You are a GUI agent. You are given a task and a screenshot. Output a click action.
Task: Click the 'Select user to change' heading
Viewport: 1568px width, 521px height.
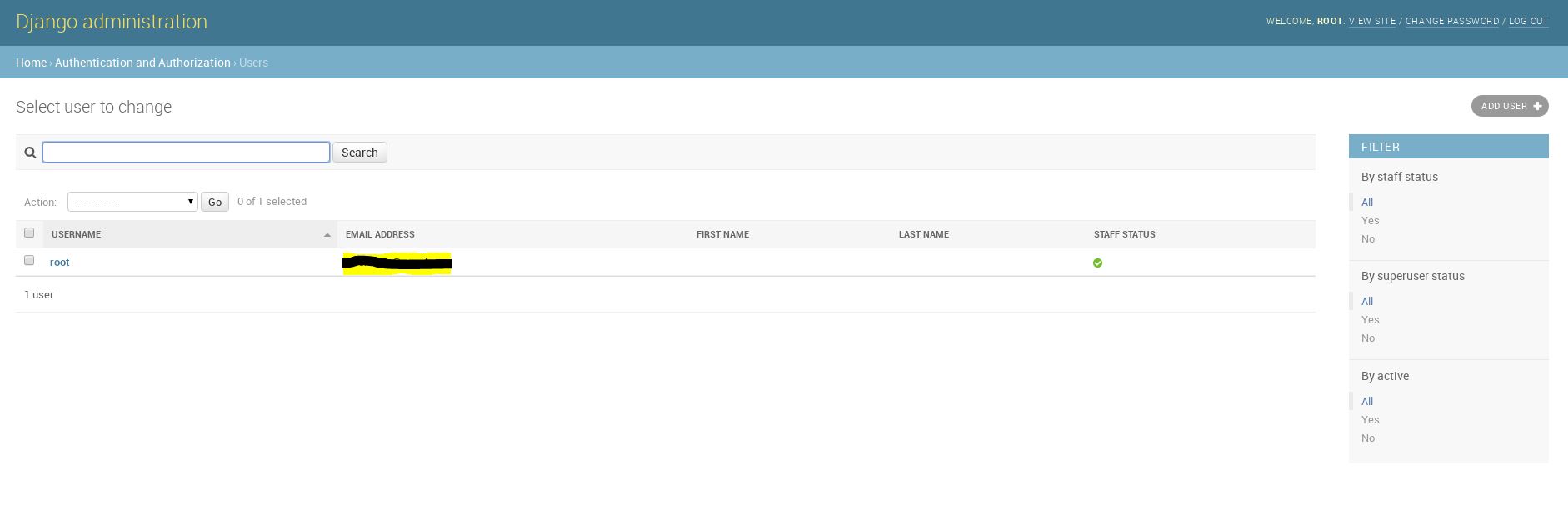(x=93, y=107)
